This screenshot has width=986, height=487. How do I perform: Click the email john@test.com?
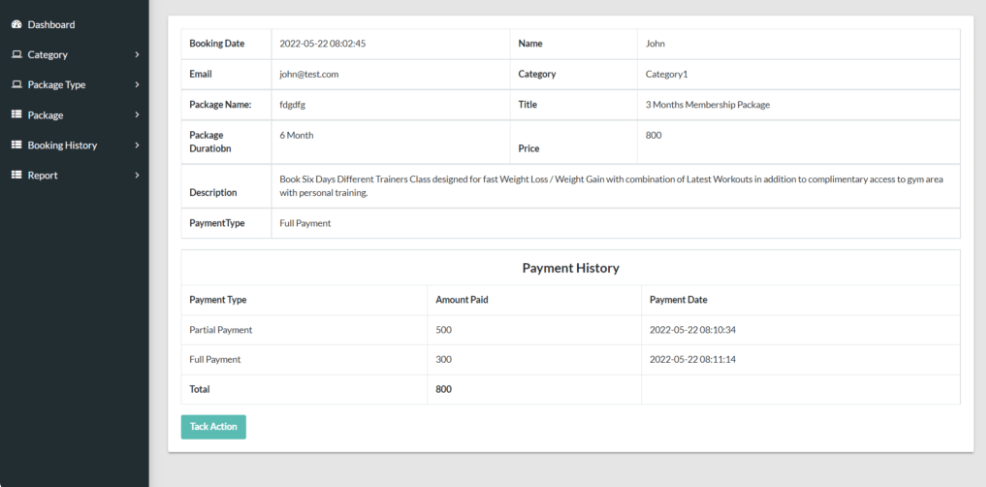[x=309, y=74]
